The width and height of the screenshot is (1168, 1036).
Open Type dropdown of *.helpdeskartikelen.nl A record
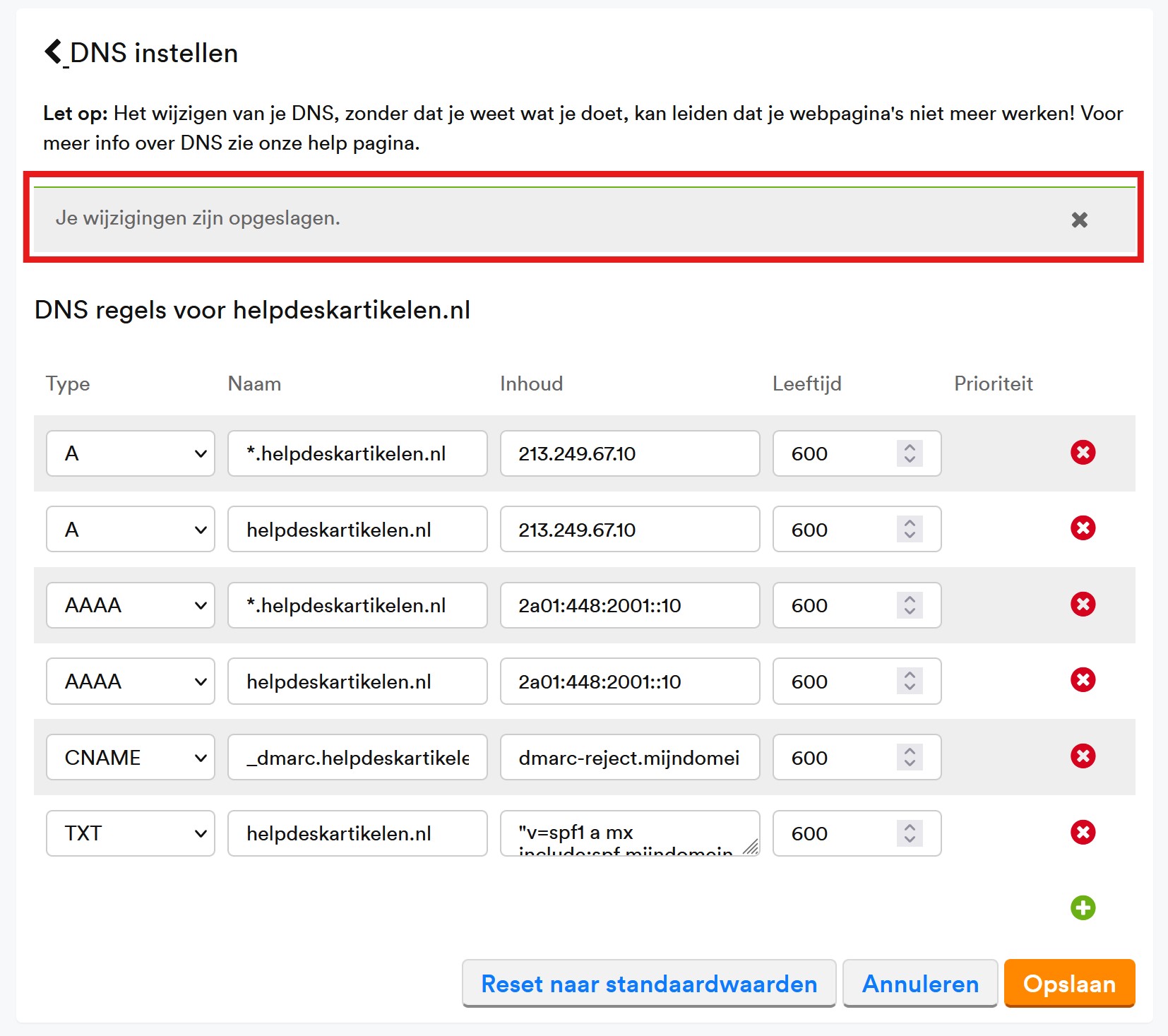pyautogui.click(x=131, y=453)
